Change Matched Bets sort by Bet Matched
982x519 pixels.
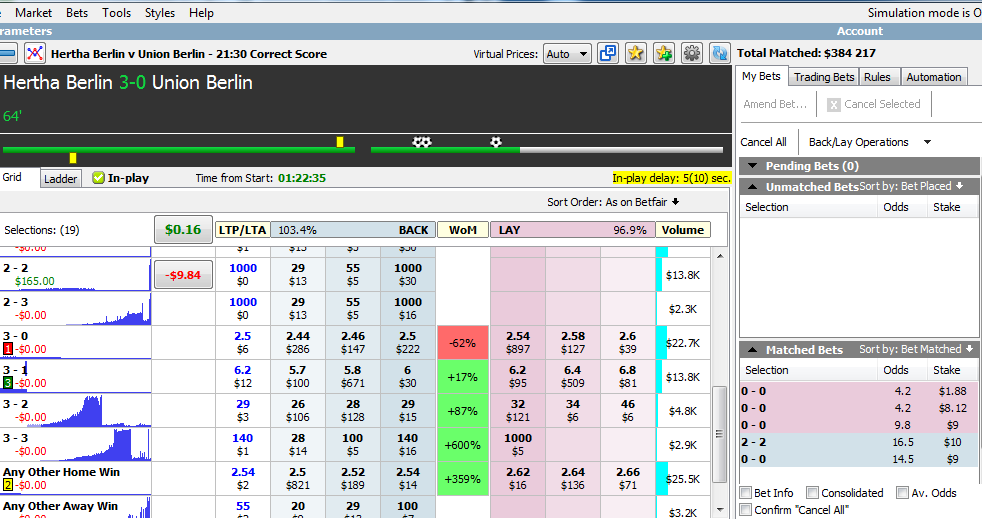point(916,349)
